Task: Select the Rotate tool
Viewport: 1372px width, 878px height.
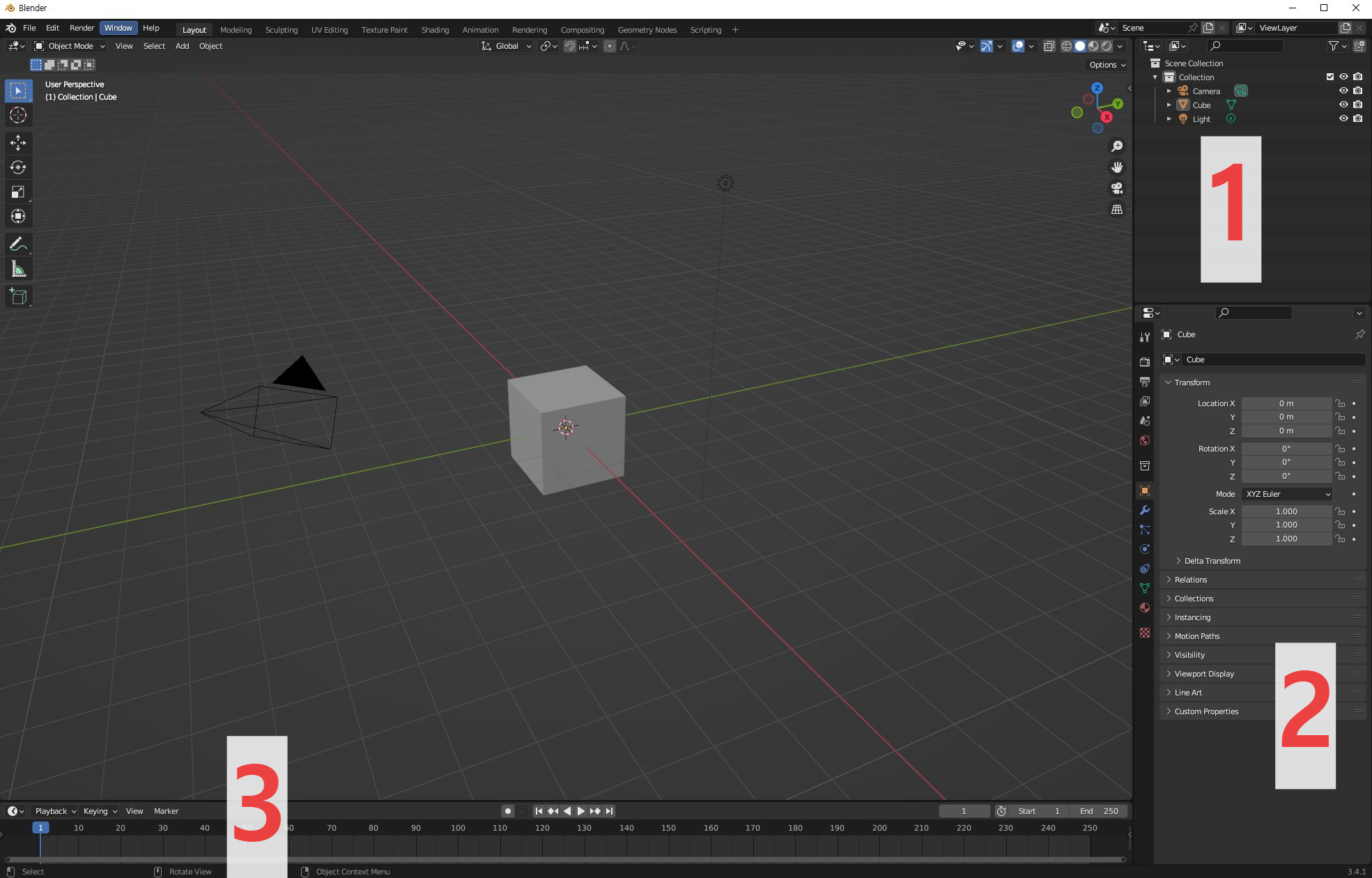Action: (x=18, y=167)
